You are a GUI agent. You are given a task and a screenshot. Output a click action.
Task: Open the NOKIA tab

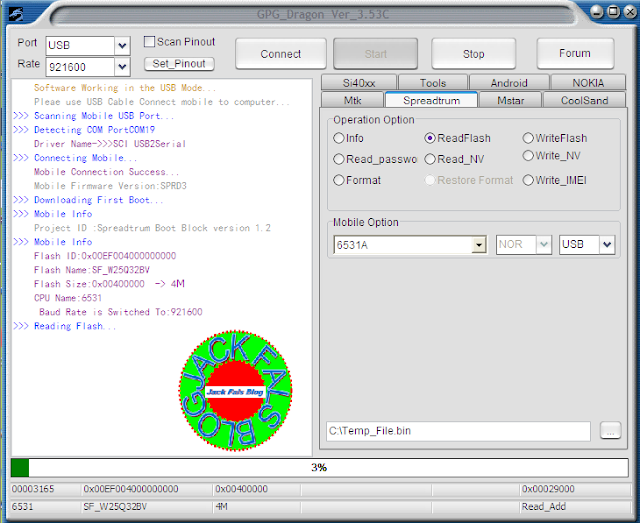click(588, 83)
